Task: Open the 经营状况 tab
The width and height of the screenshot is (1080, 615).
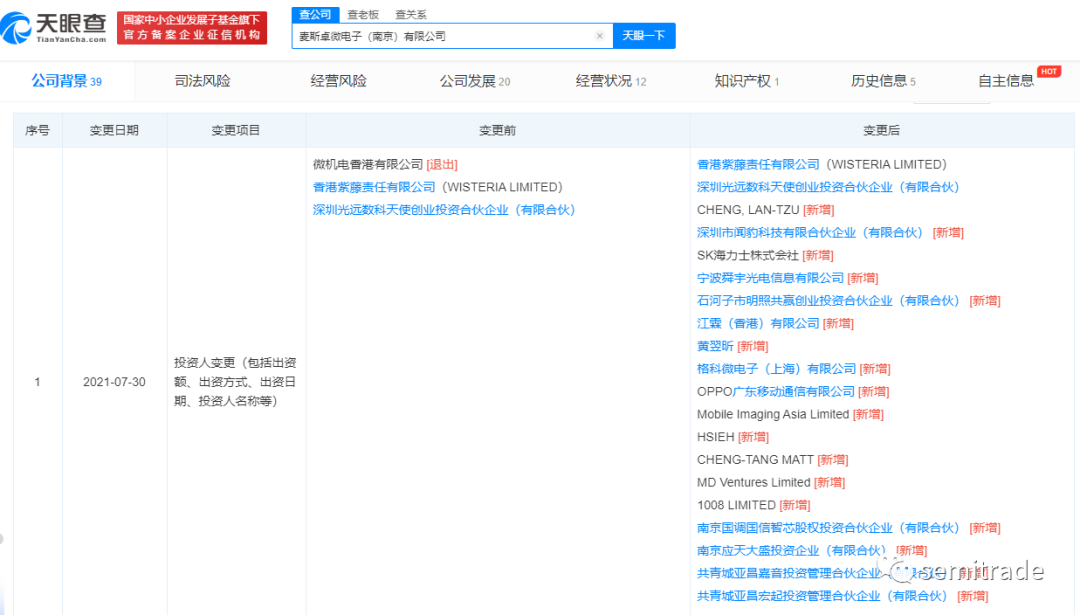Action: point(611,81)
